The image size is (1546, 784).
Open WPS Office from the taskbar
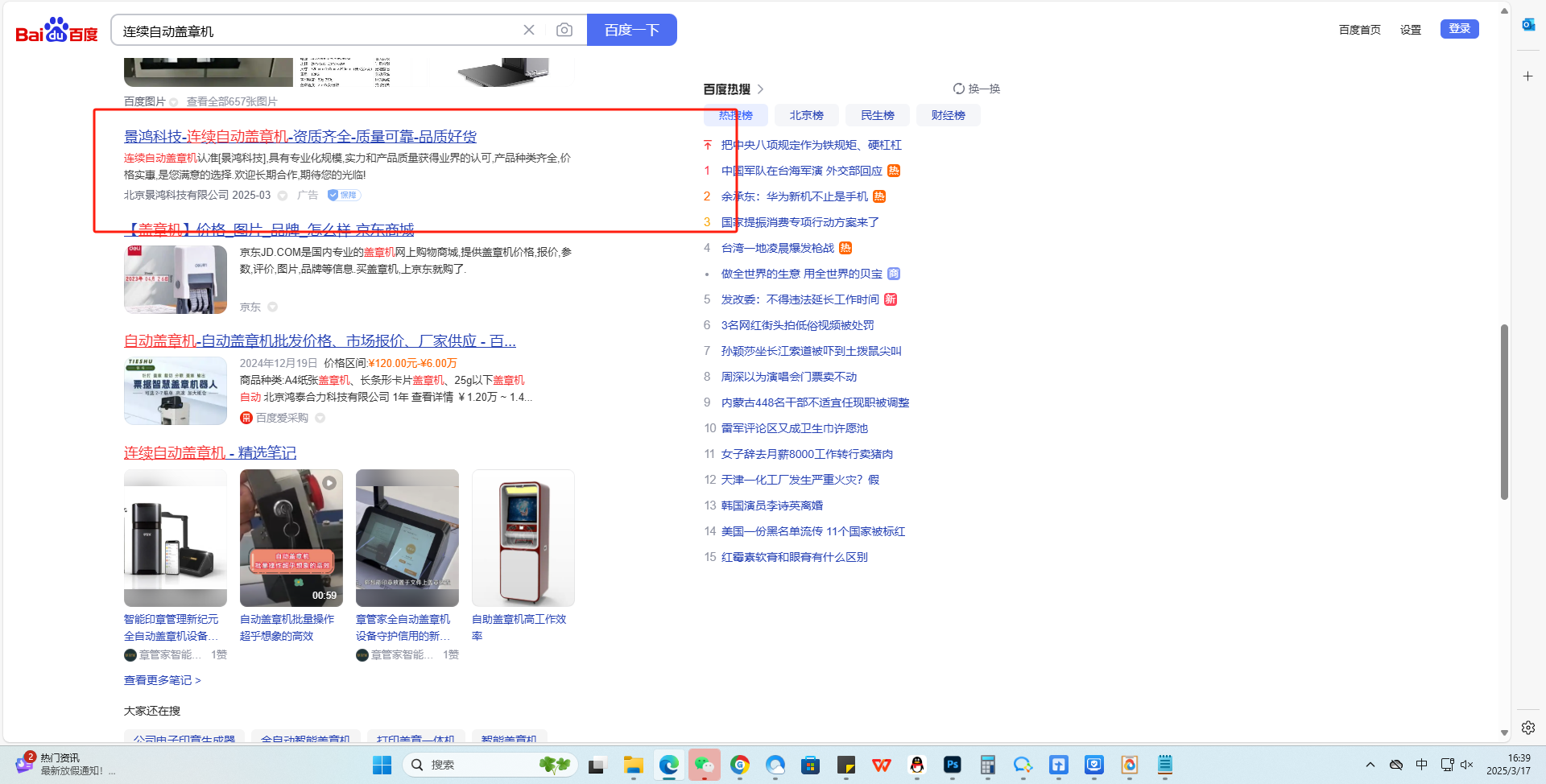click(x=882, y=765)
